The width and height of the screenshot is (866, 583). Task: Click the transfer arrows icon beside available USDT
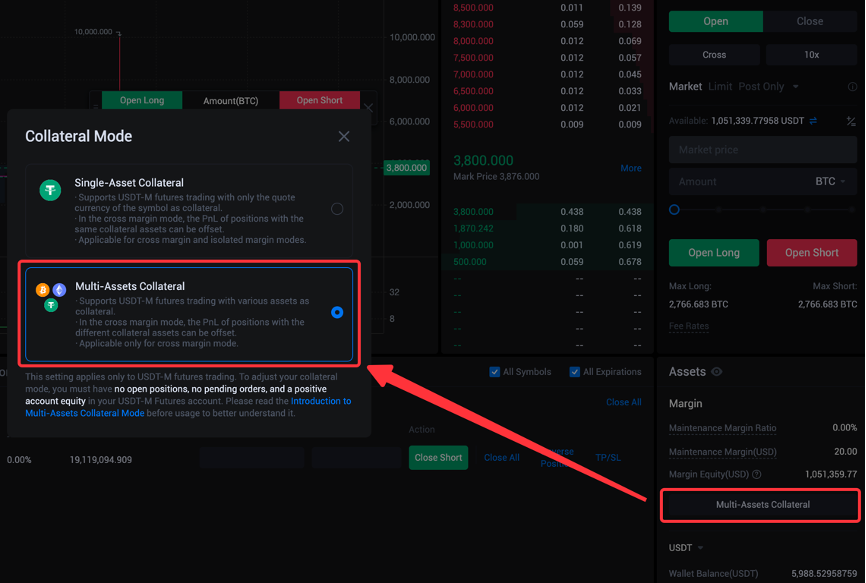813,121
